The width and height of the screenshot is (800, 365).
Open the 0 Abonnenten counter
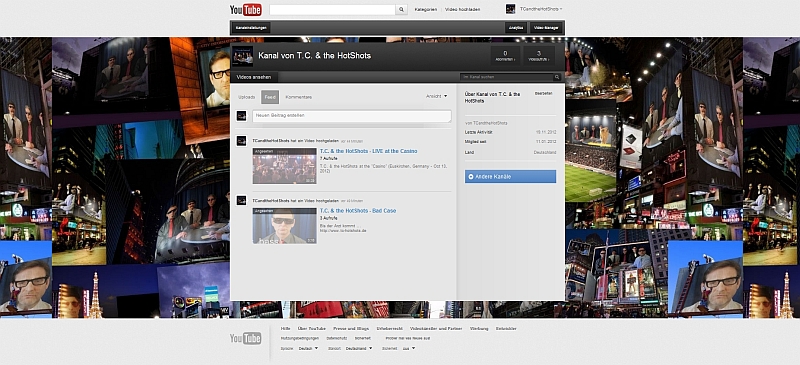click(x=505, y=56)
